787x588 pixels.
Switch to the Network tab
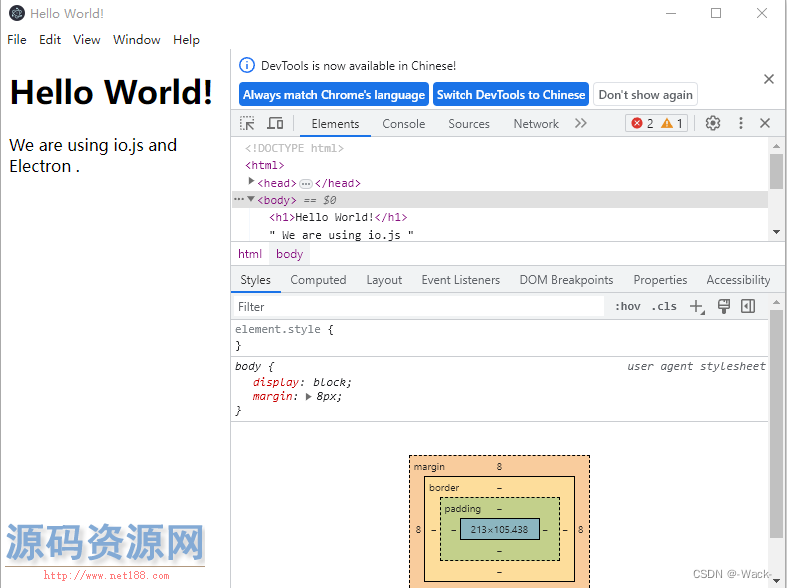(x=536, y=124)
